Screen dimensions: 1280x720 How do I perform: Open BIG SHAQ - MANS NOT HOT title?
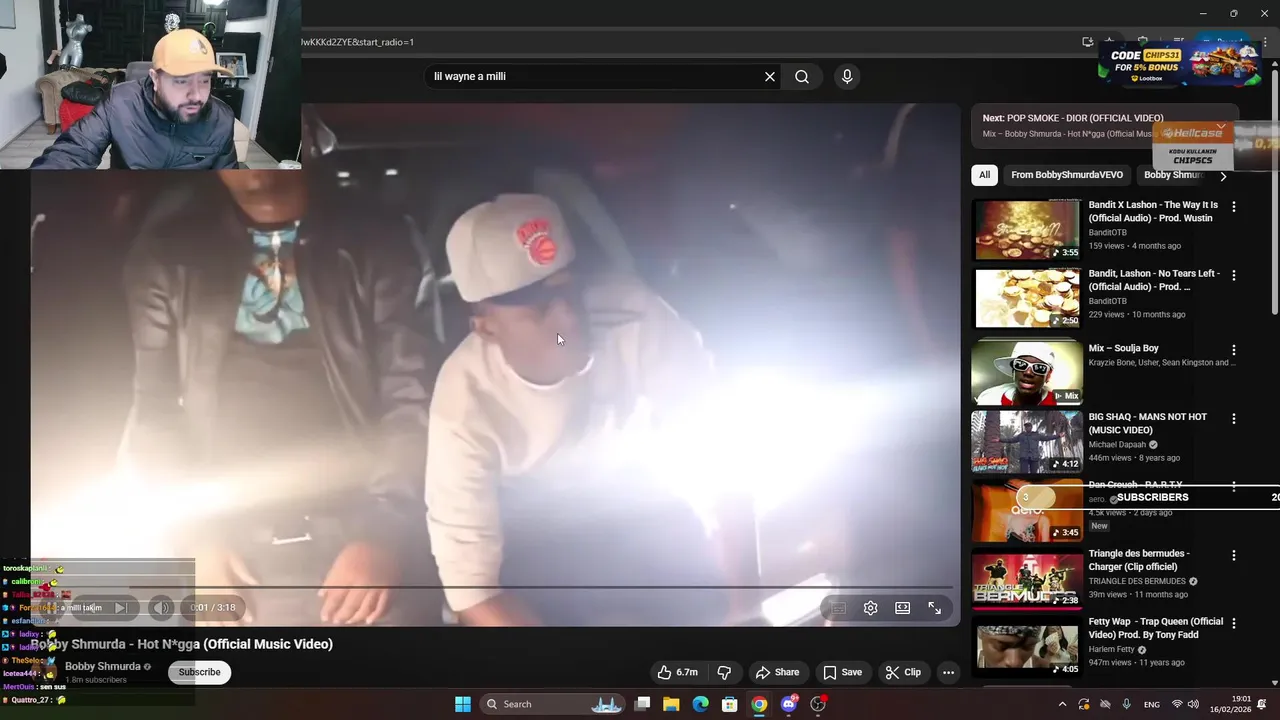1148,423
